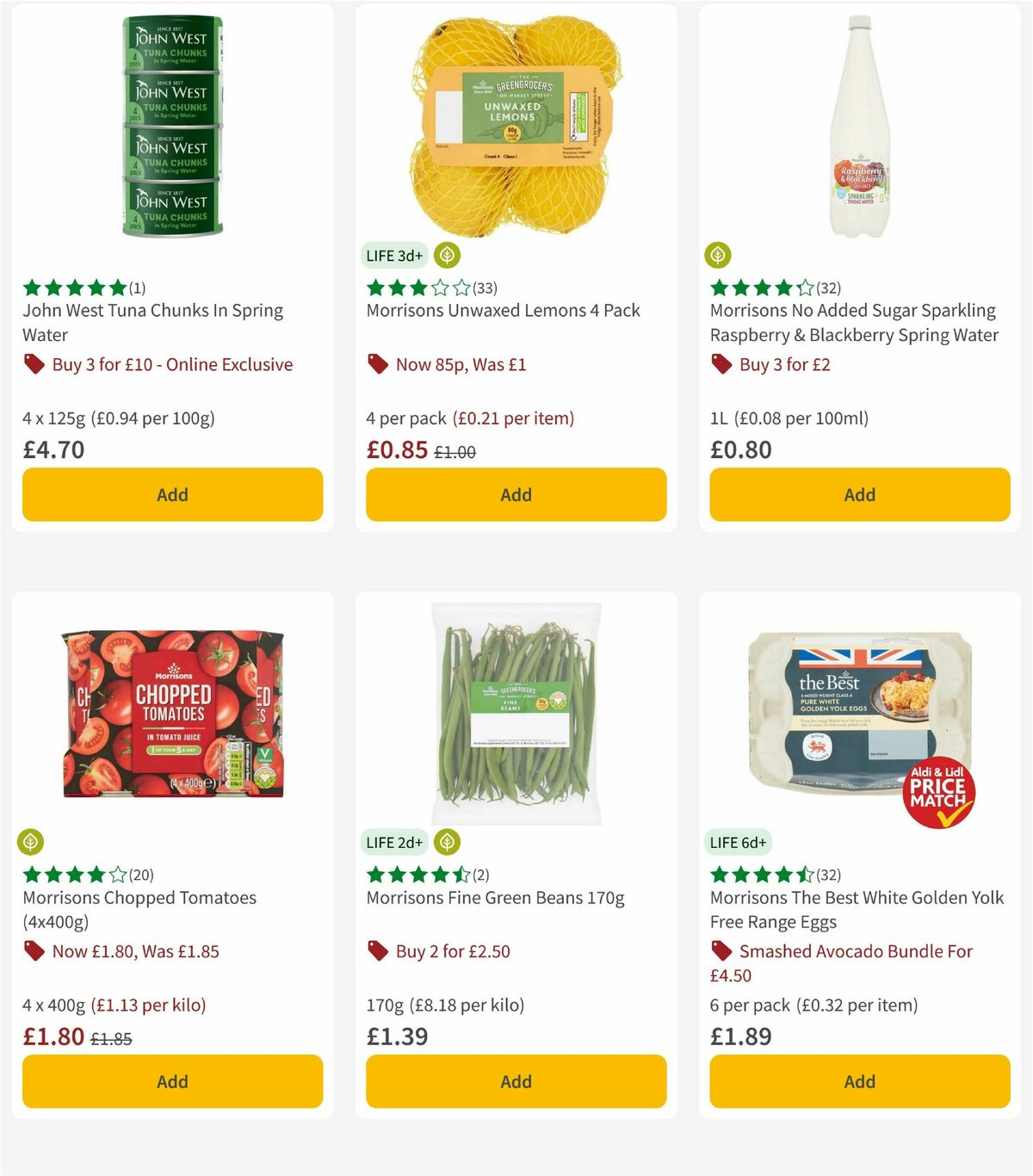
Task: Click the LIFE 3d+ badge on lemons
Action: coord(393,256)
